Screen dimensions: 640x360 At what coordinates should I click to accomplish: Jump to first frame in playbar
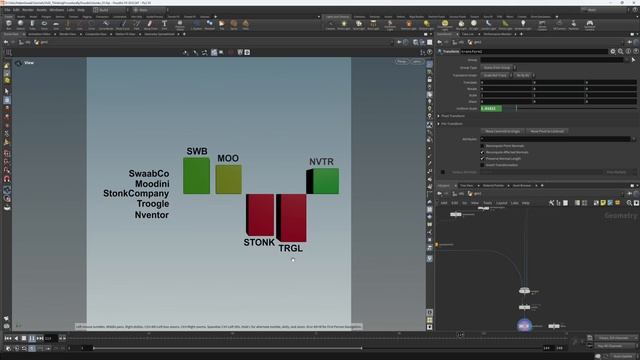coord(8,338)
